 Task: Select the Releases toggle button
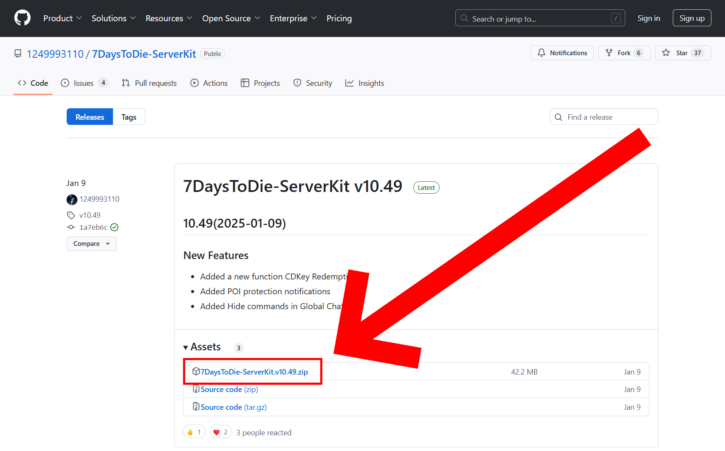[89, 117]
